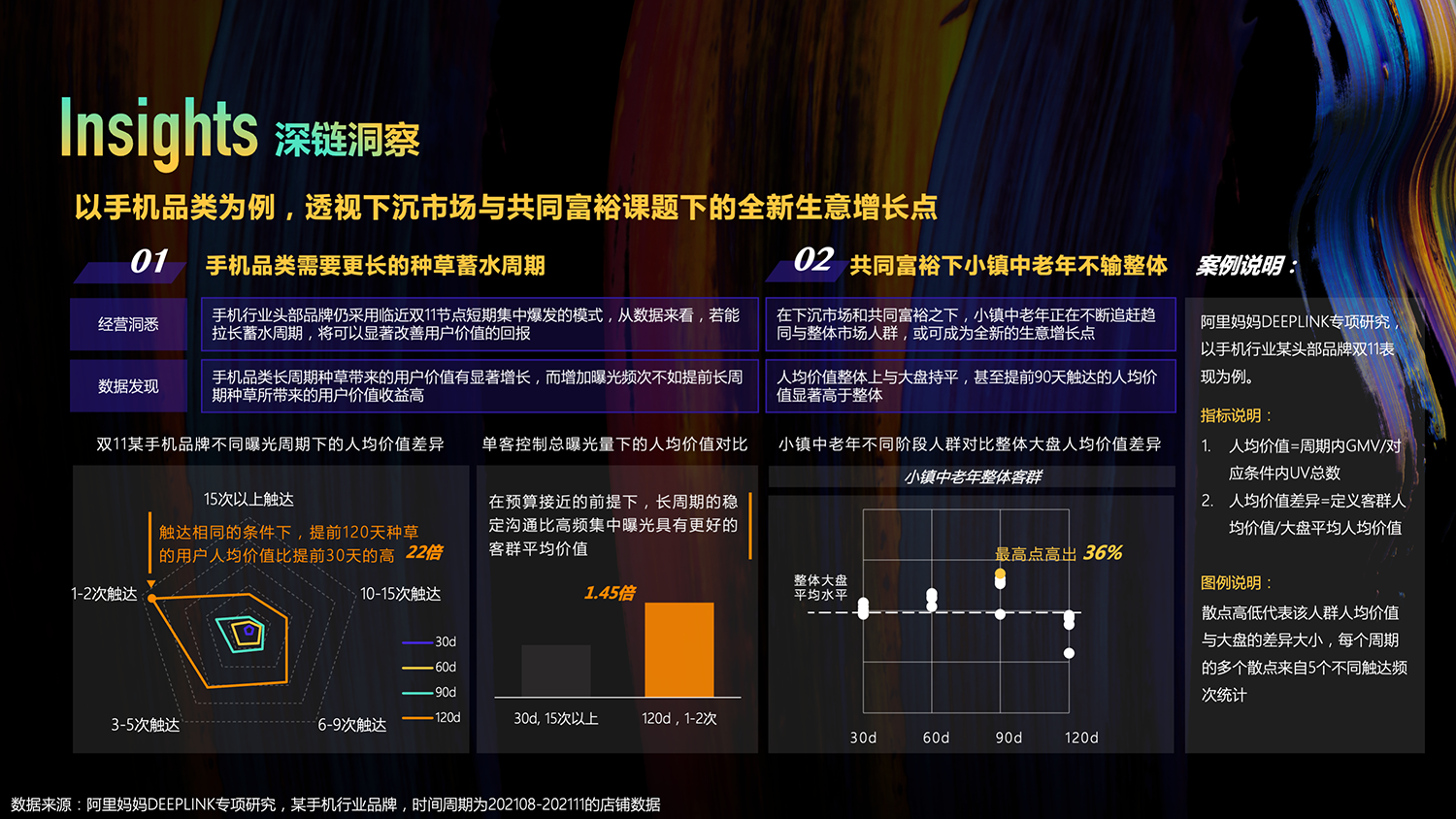
Task: Click the '图例说明：' heading
Action: click(1236, 583)
